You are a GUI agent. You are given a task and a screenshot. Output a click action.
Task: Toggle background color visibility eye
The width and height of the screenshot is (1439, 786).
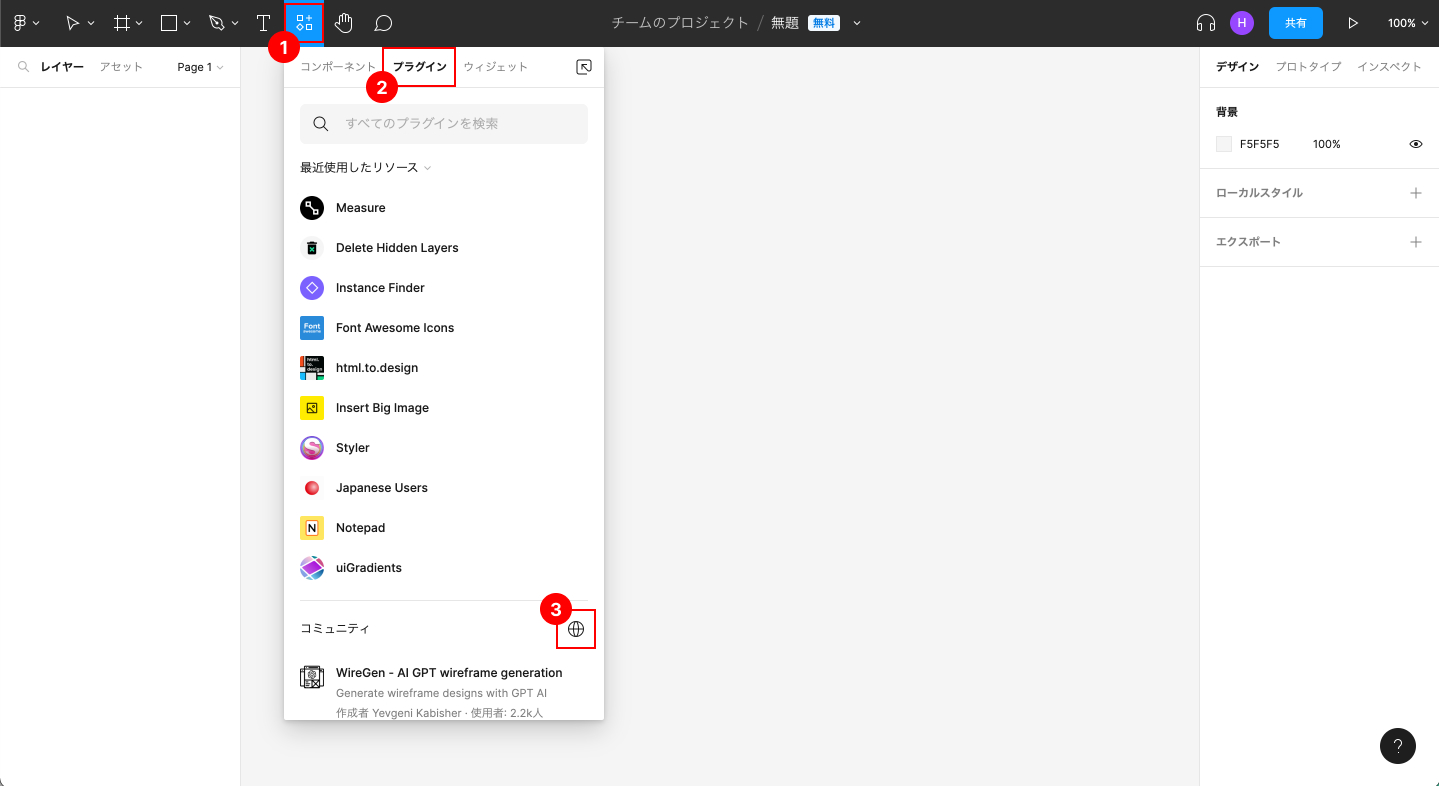pyautogui.click(x=1416, y=144)
